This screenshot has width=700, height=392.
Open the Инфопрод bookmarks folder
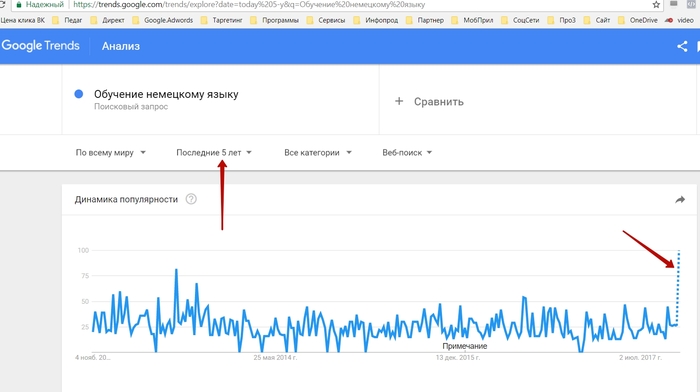coord(375,20)
